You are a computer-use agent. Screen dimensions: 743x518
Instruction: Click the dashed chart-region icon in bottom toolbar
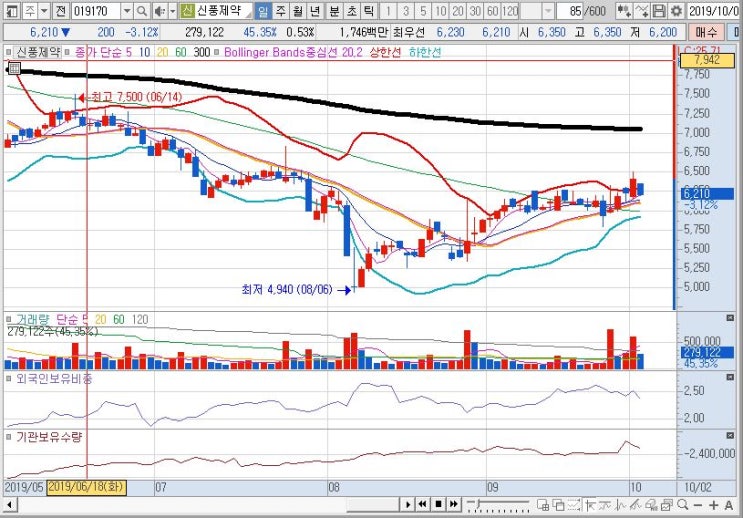pos(574,505)
